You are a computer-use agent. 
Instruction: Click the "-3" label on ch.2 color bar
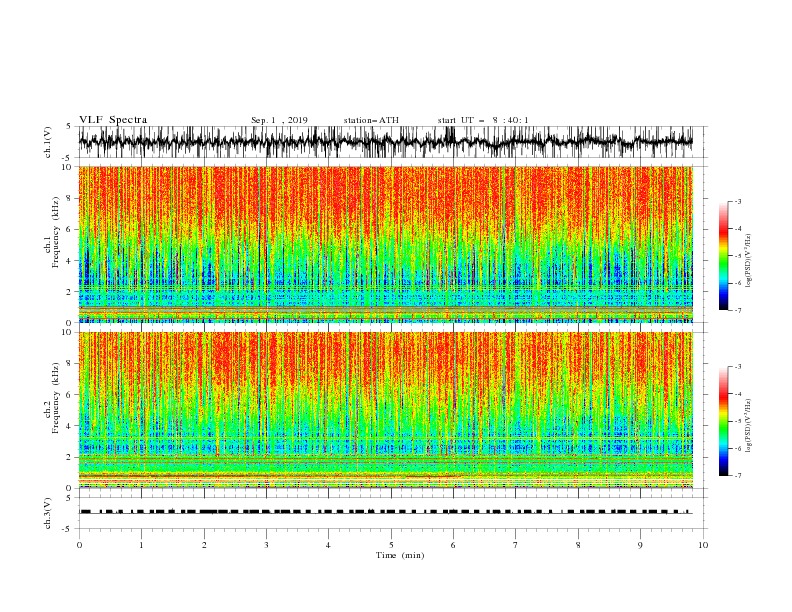737,367
